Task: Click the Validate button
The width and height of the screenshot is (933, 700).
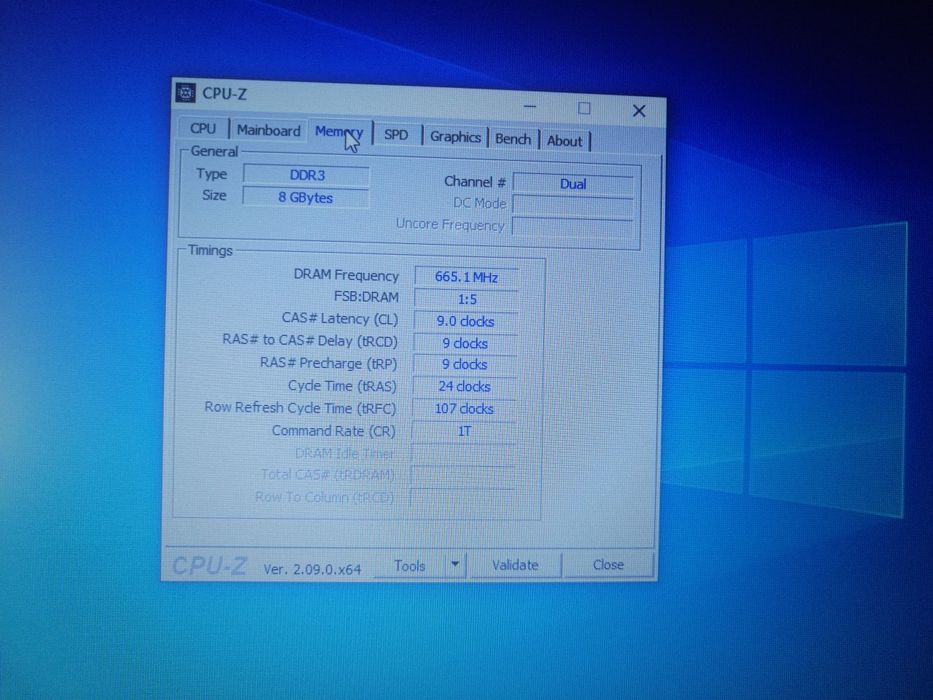Action: (x=515, y=565)
